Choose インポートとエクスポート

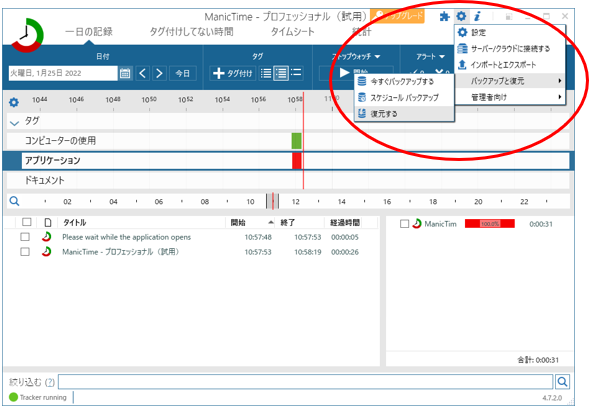510,65
